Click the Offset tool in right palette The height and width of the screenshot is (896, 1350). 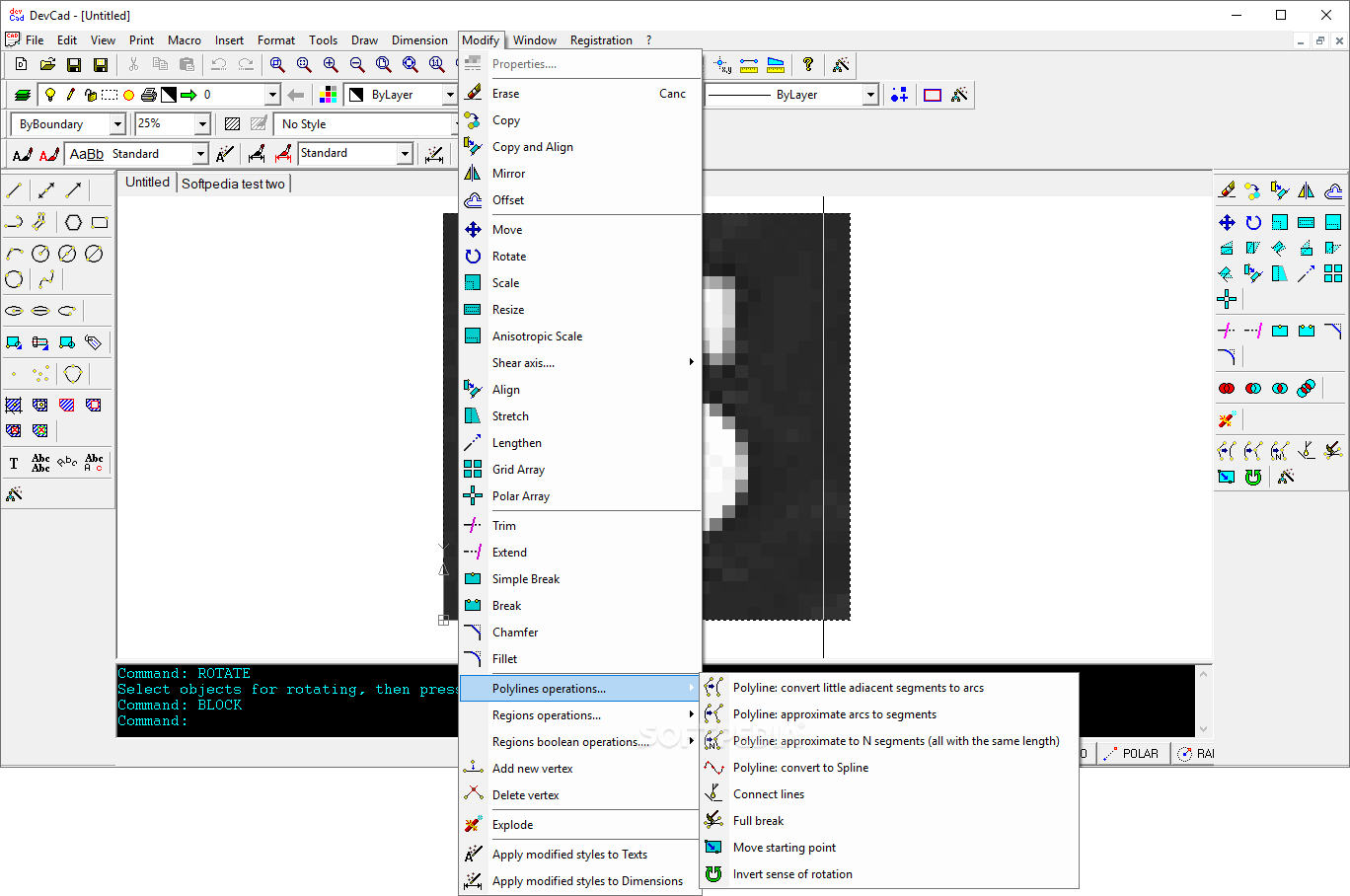[x=1333, y=190]
